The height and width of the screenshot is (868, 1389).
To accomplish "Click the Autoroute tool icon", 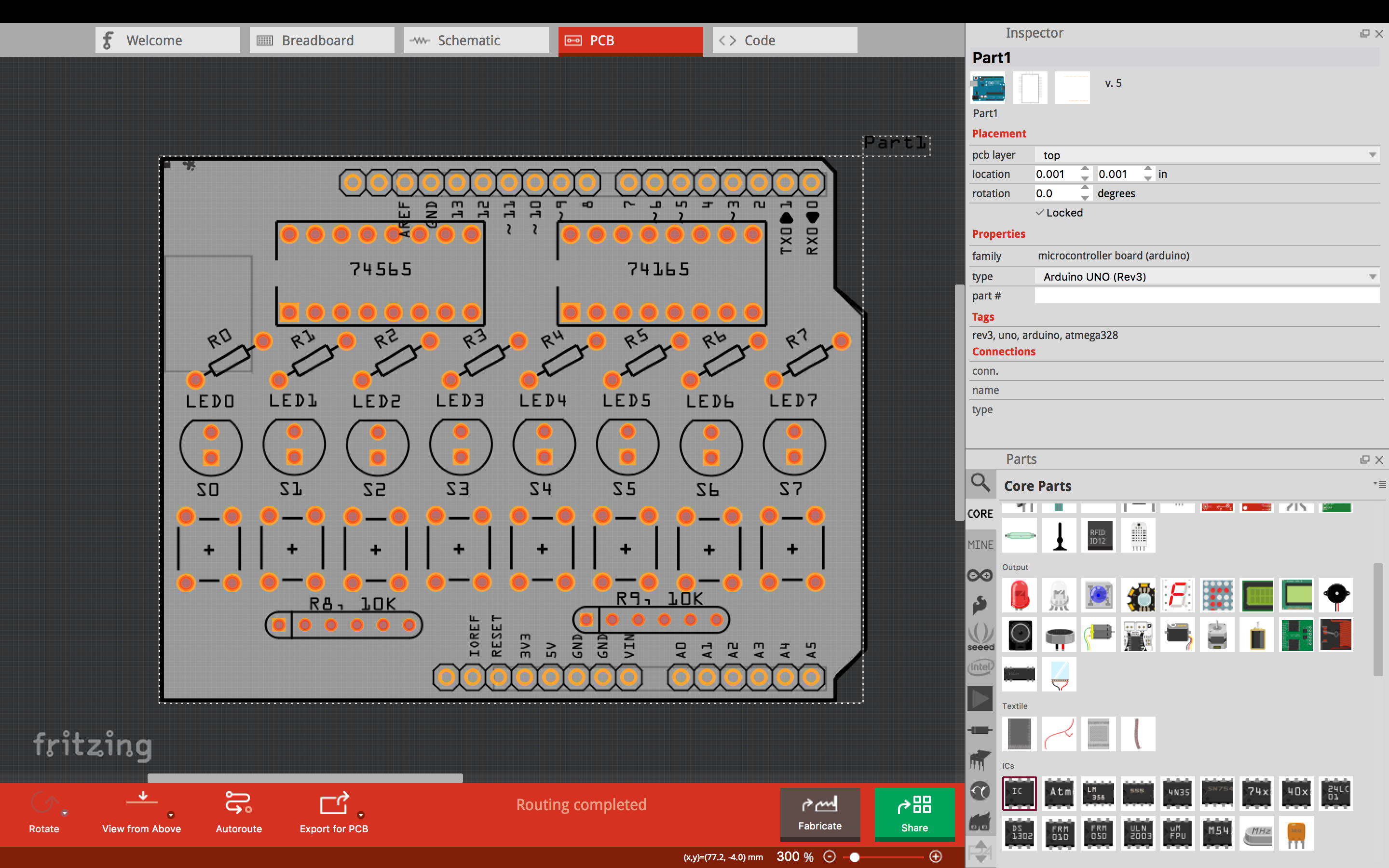I will (238, 802).
